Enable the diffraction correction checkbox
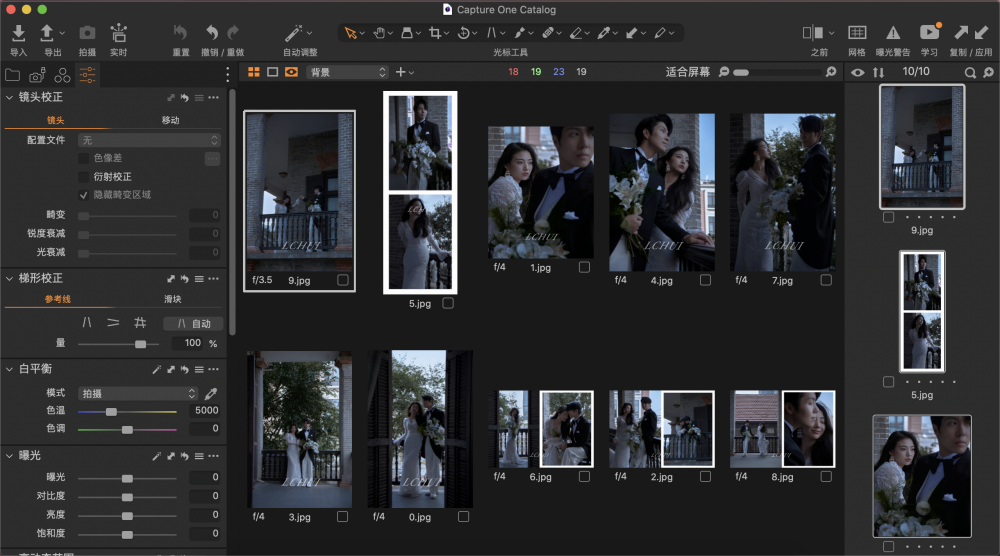 (84, 176)
